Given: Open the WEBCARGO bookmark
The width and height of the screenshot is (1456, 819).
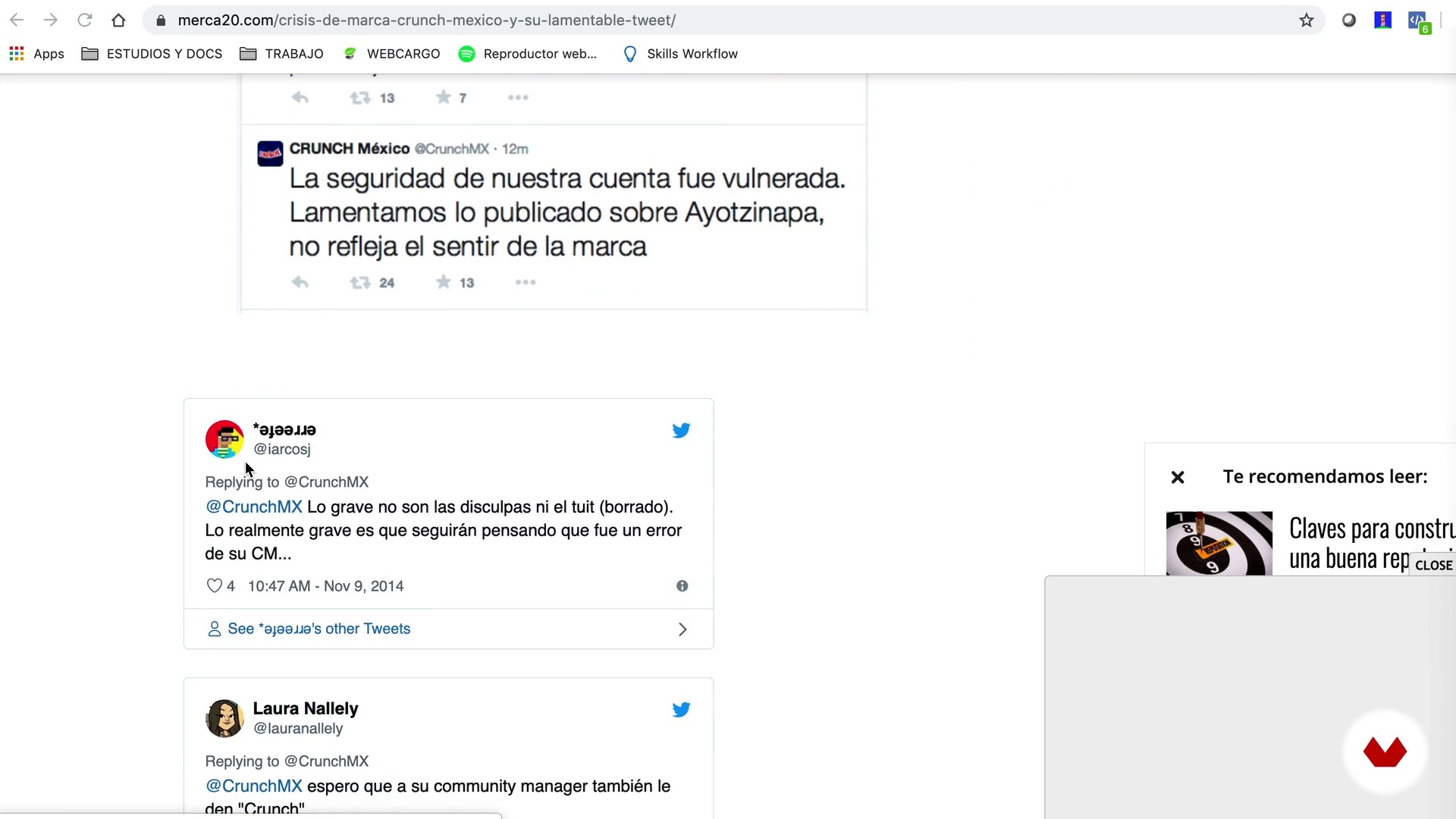Looking at the screenshot, I should 391,54.
